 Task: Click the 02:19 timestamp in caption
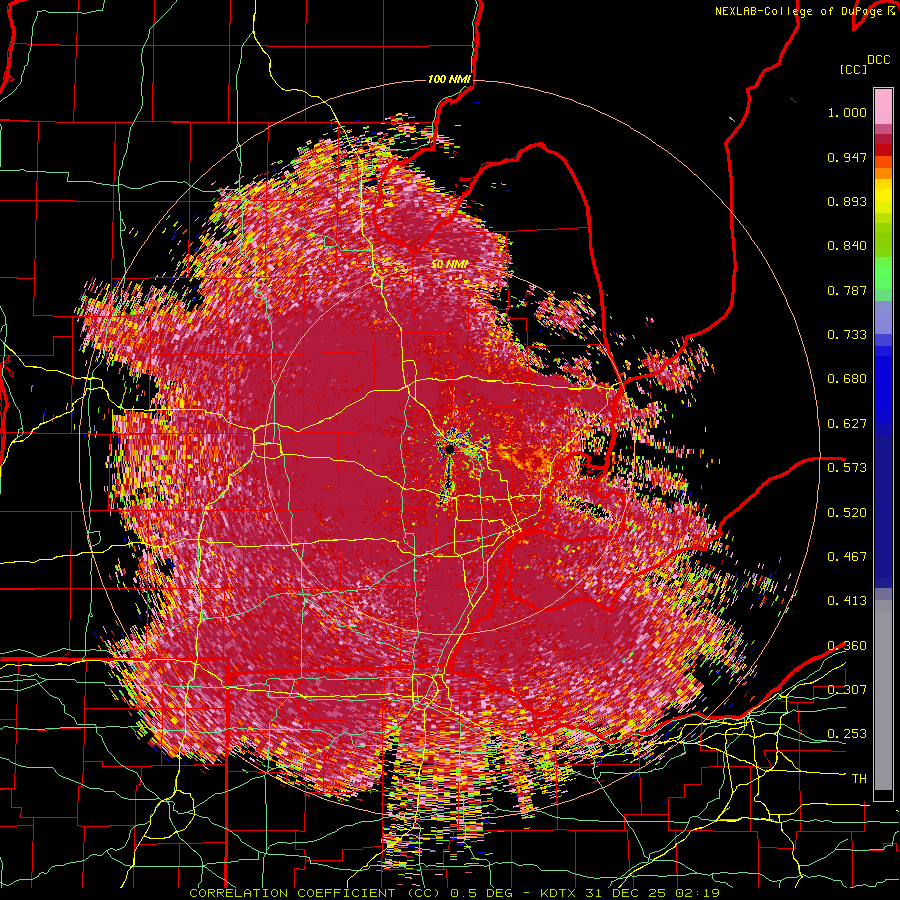click(697, 893)
